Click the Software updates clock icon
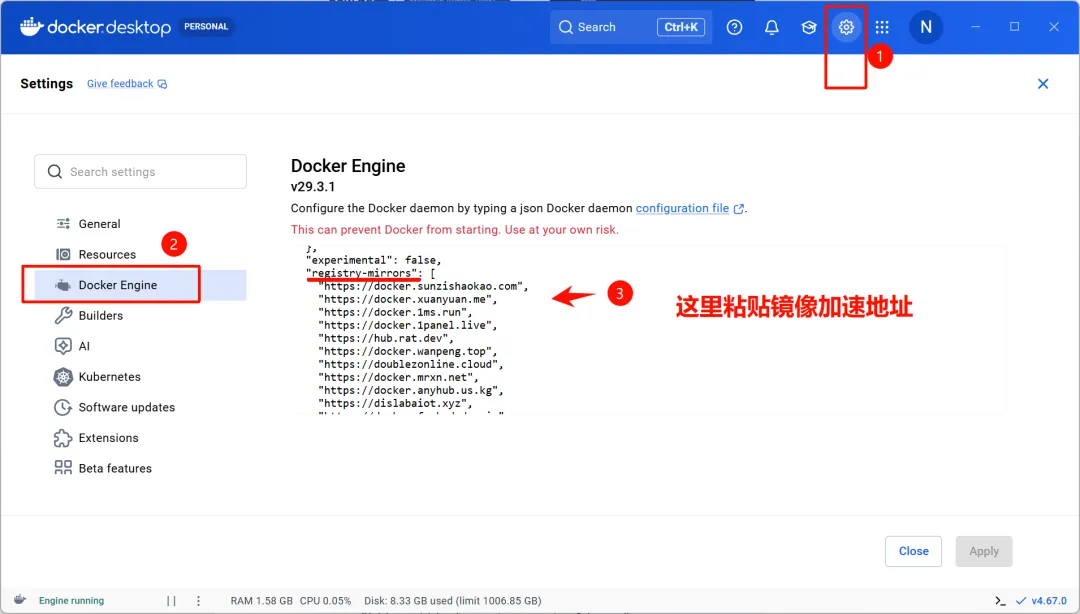This screenshot has width=1080, height=614. coord(63,407)
